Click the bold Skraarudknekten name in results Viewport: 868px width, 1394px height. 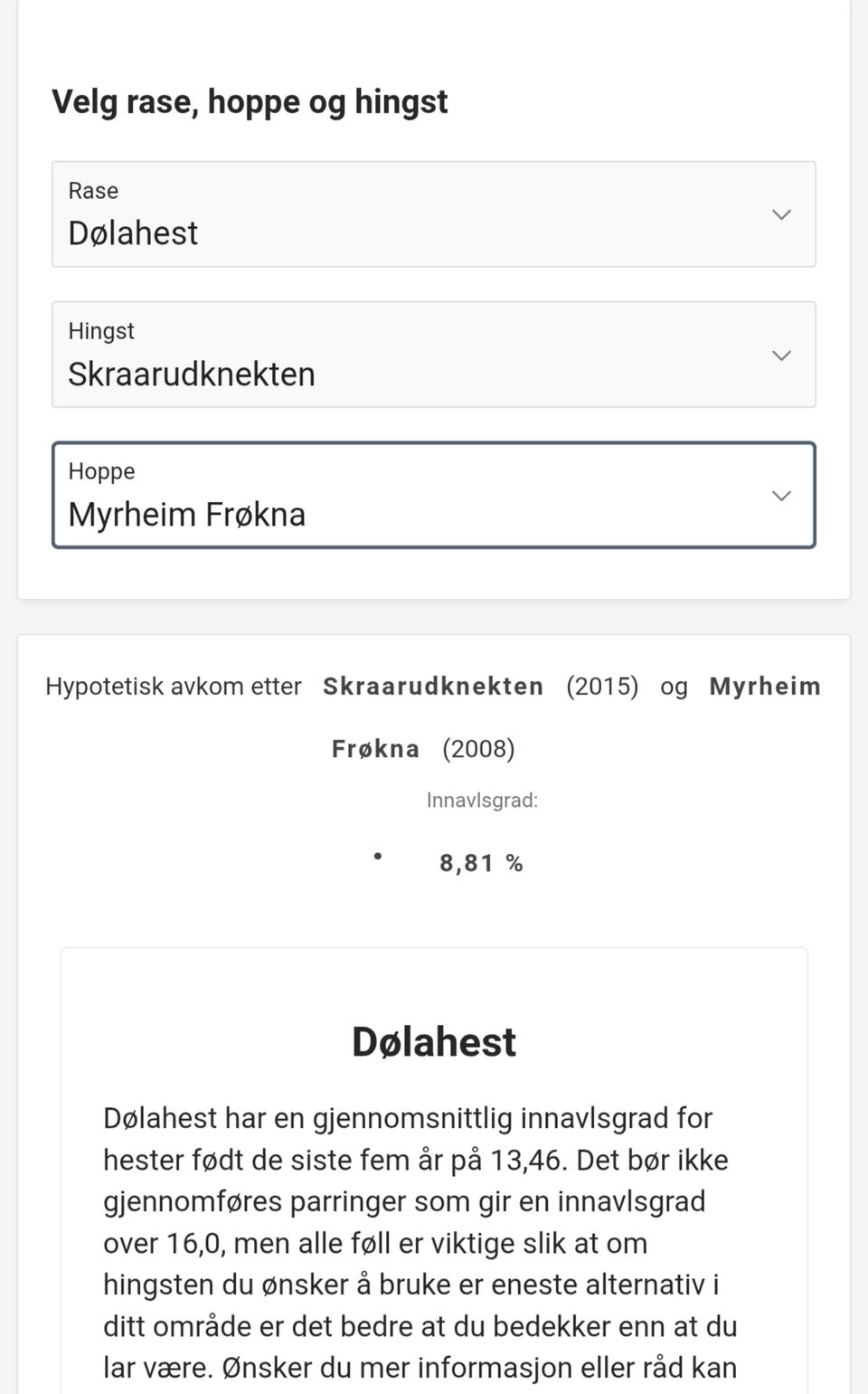[433, 687]
